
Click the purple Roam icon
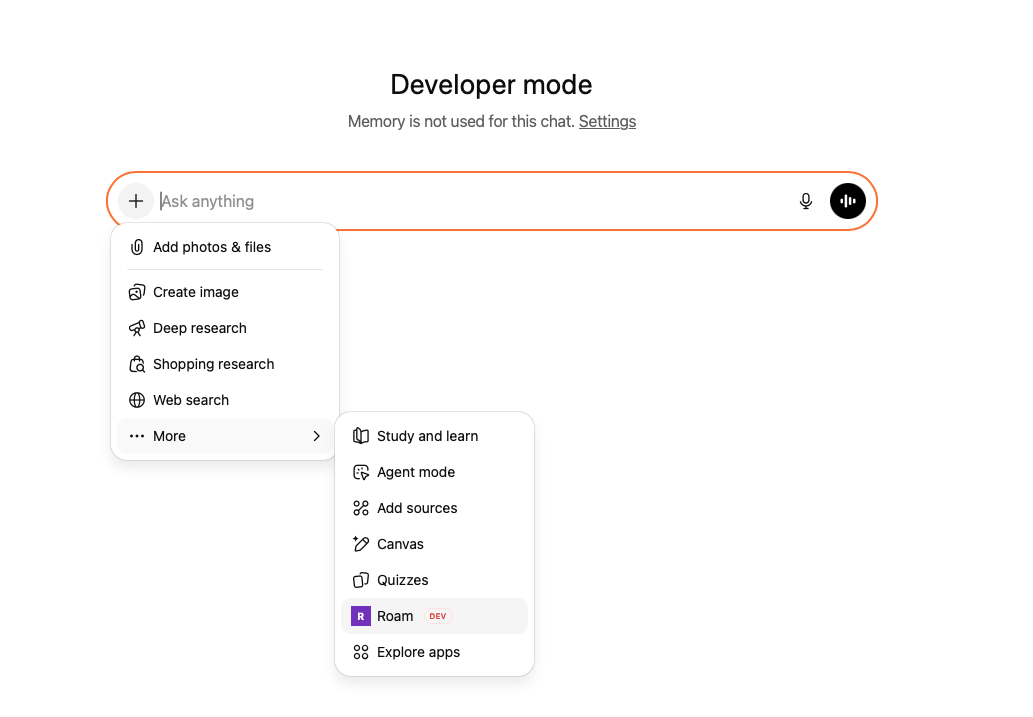[361, 616]
